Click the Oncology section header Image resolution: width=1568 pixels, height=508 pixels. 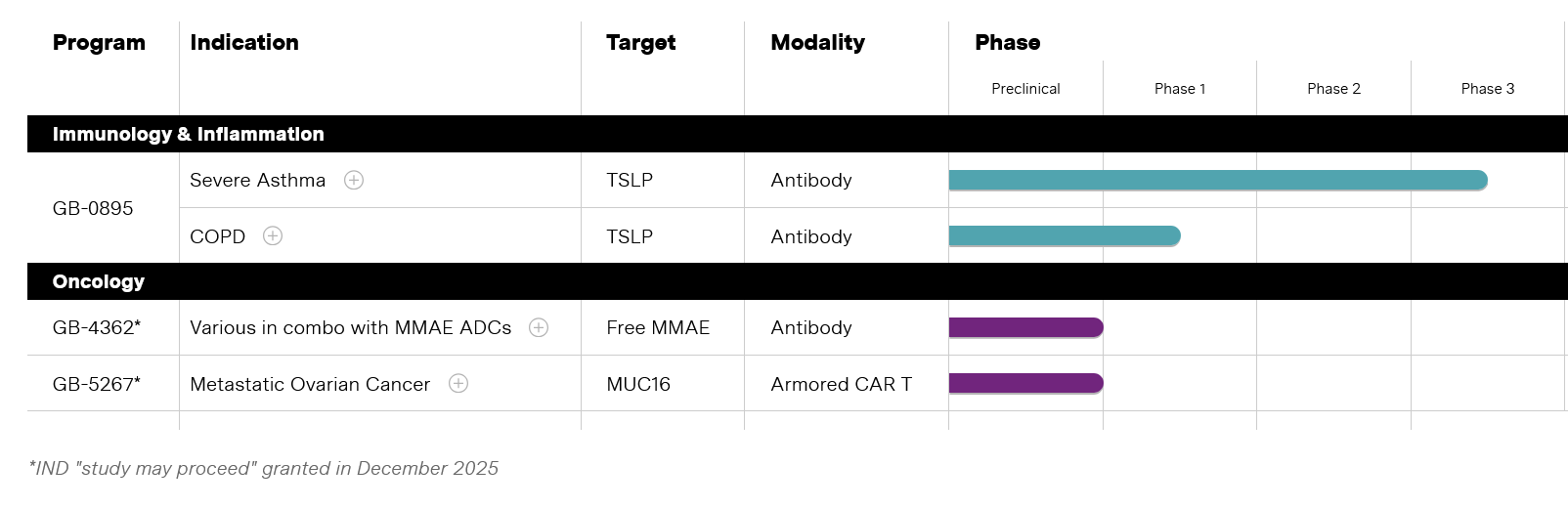click(99, 281)
